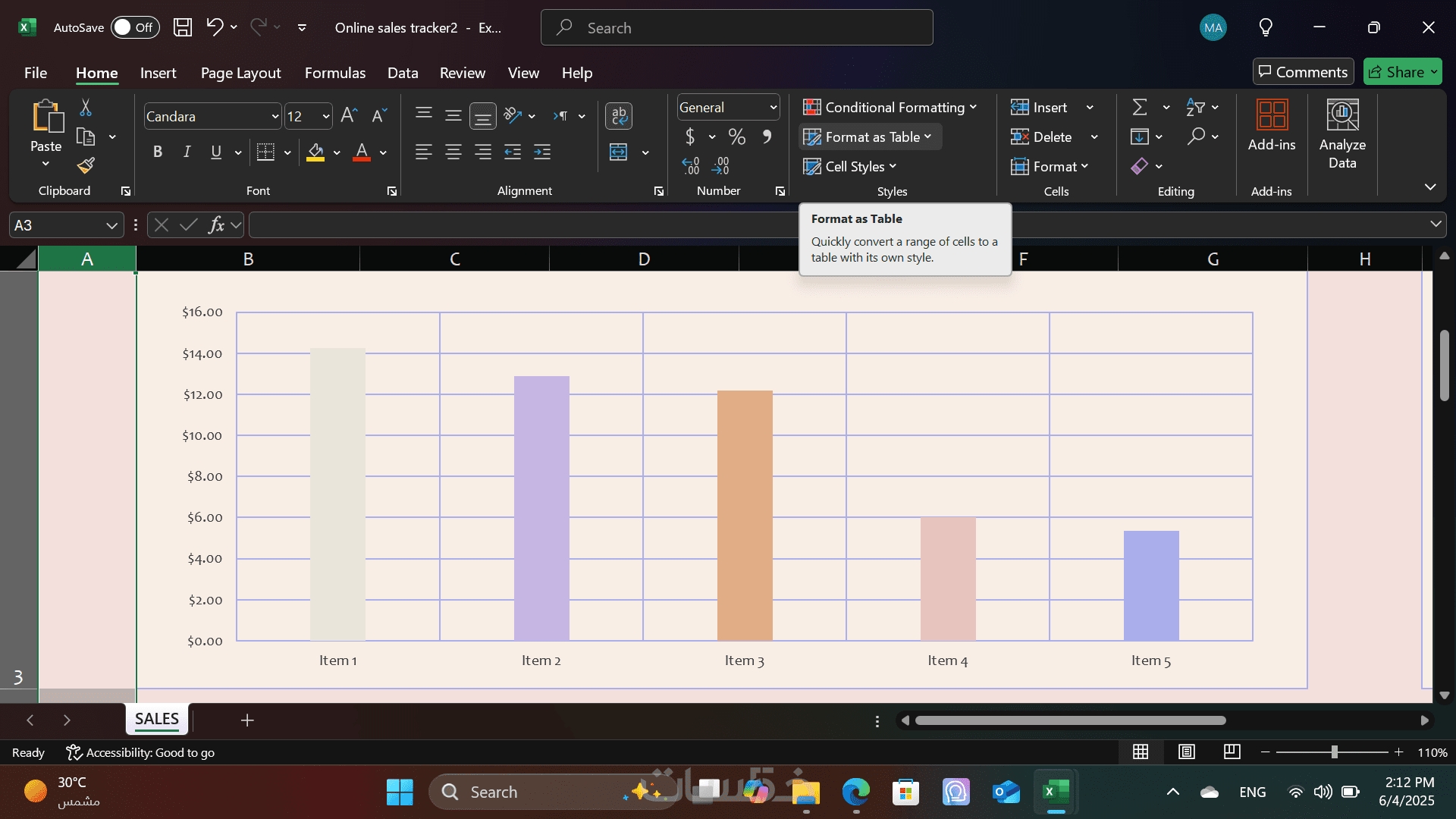Click the Format Painter brush icon
Image resolution: width=1456 pixels, height=819 pixels.
86,165
